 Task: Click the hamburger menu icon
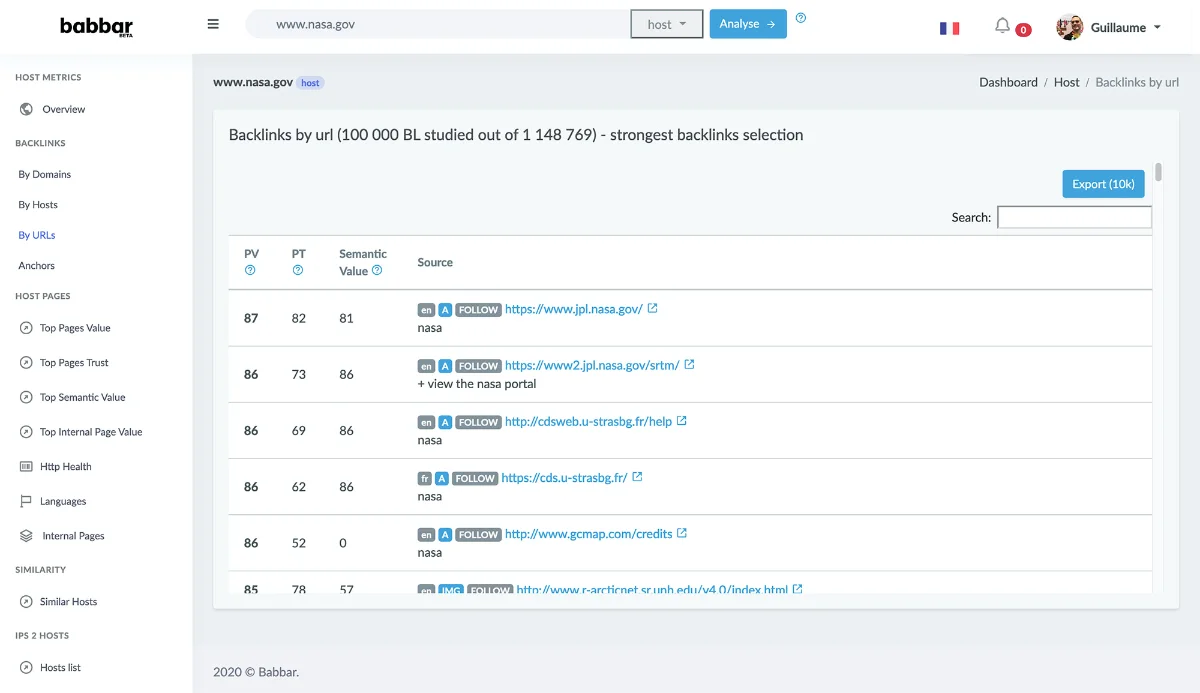pos(213,24)
